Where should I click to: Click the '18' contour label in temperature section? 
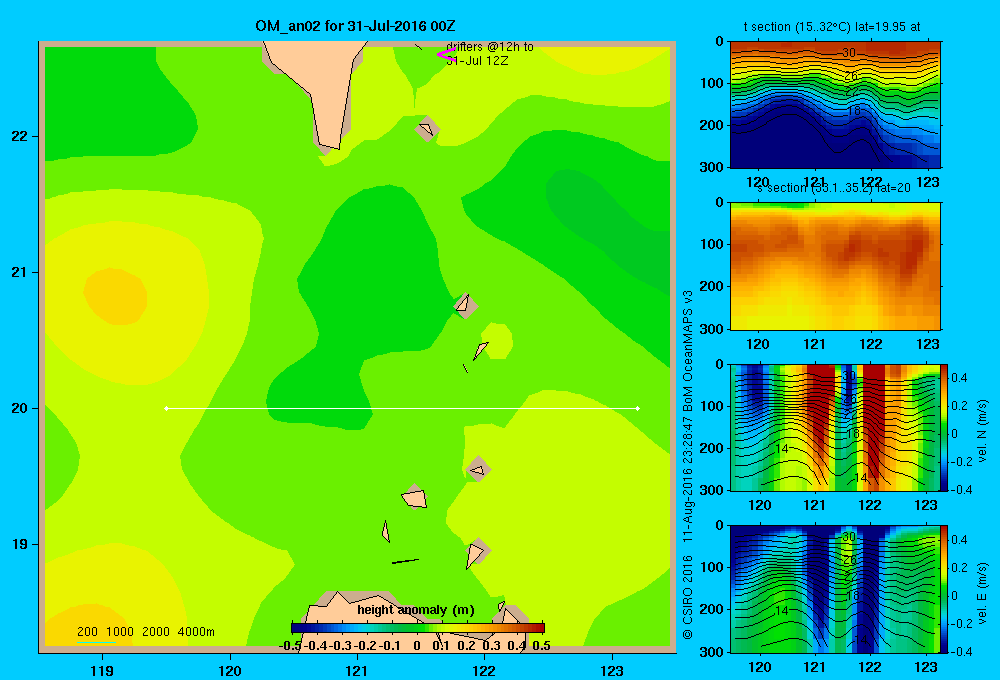(x=854, y=110)
